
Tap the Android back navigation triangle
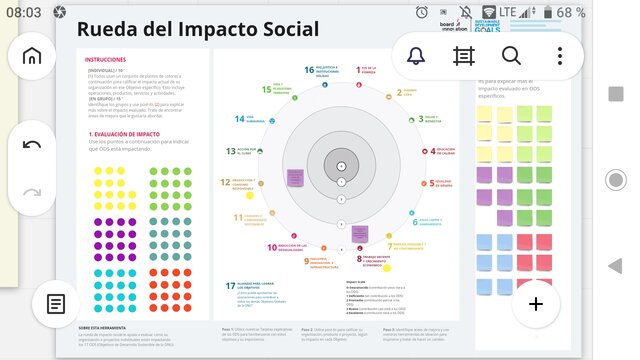tap(615, 266)
